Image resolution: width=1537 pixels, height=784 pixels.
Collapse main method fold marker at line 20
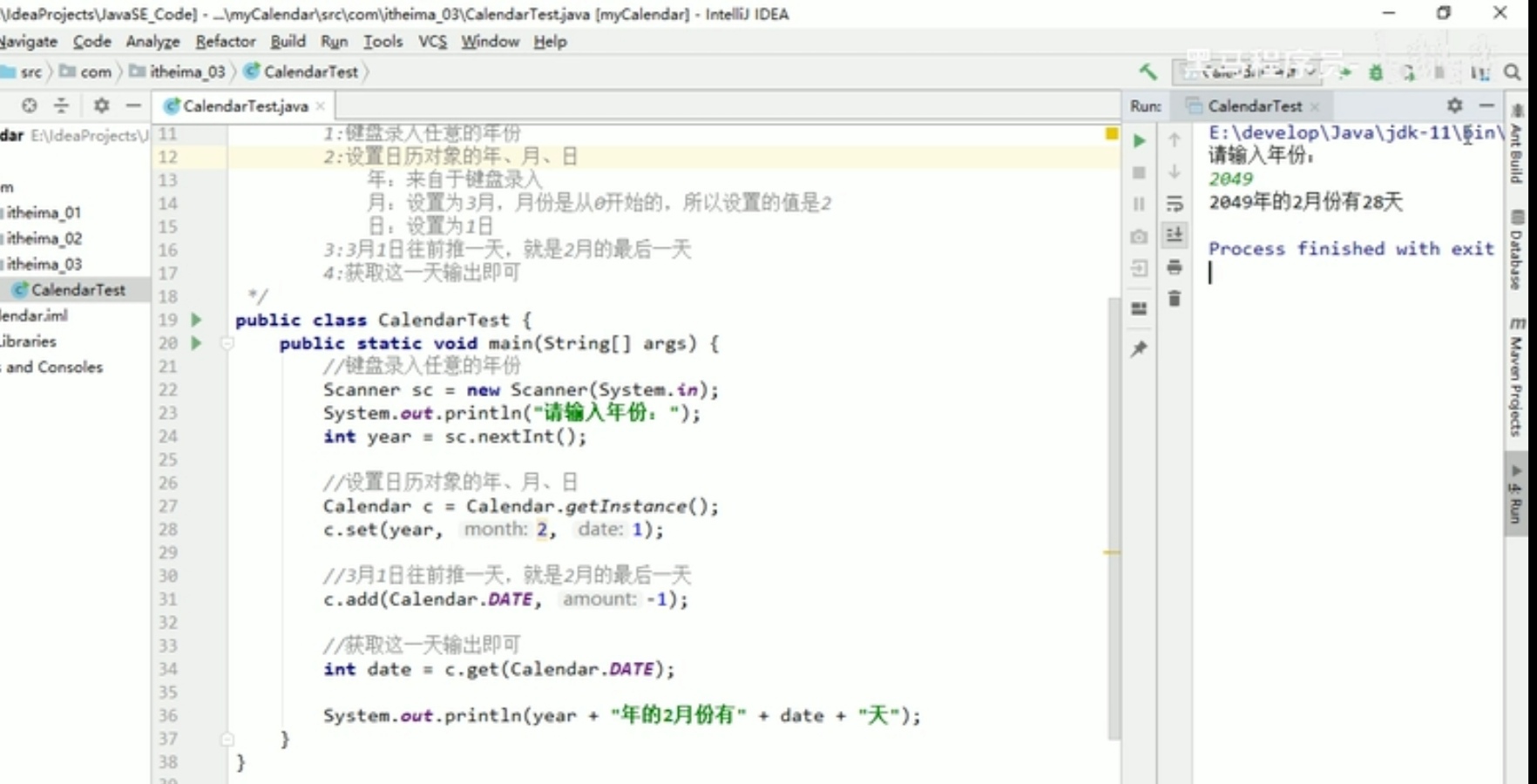pyautogui.click(x=227, y=343)
